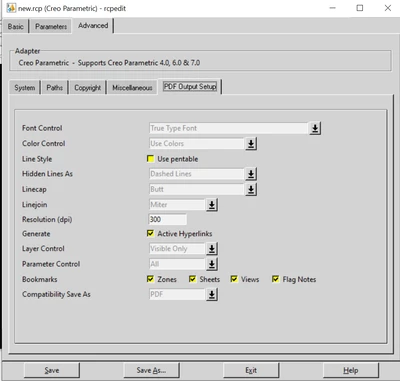400x381 pixels.
Task: Click the Font Control label
Action: pyautogui.click(x=42, y=128)
